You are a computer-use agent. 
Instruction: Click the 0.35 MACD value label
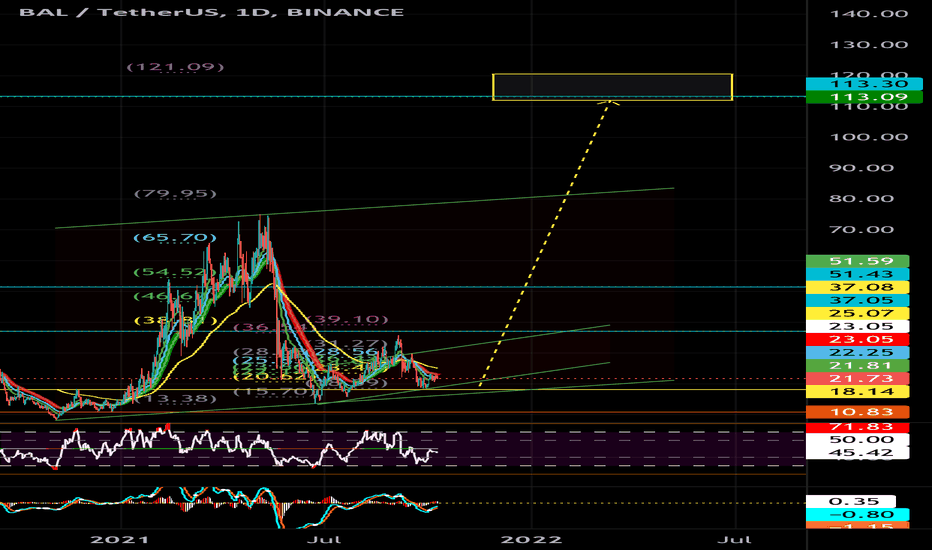pyautogui.click(x=851, y=502)
